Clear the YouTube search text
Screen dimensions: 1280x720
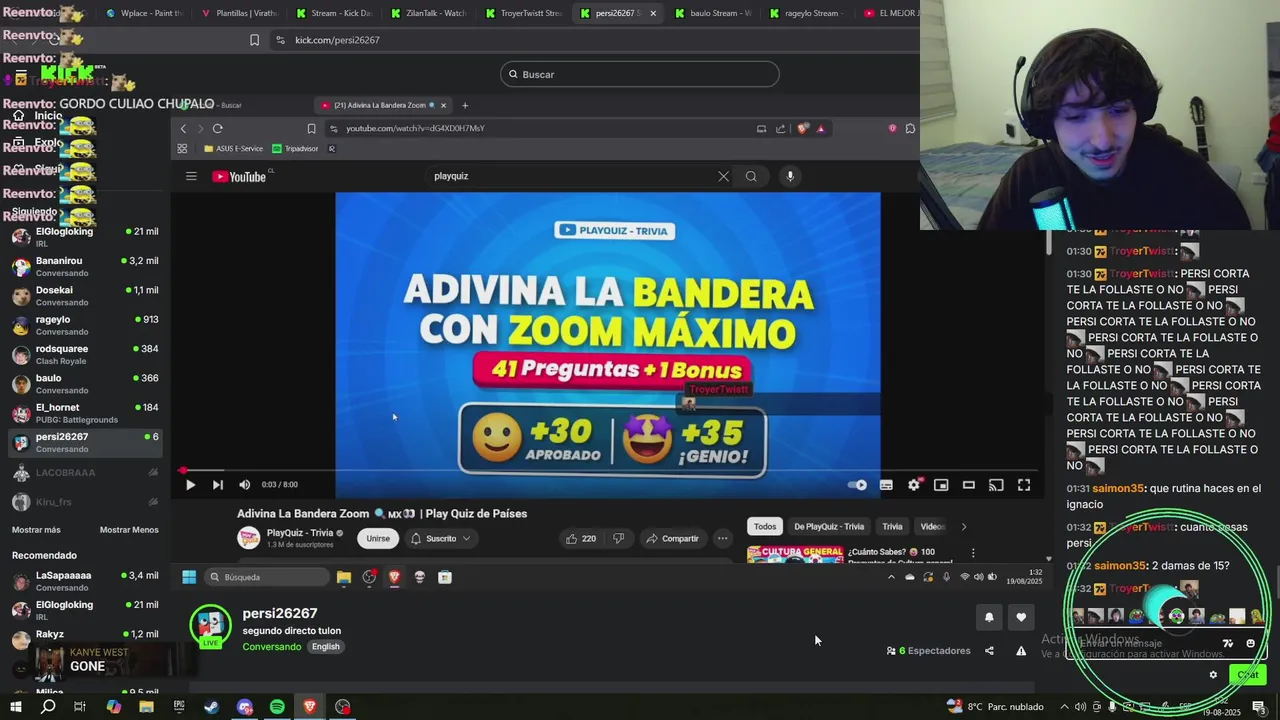[723, 176]
